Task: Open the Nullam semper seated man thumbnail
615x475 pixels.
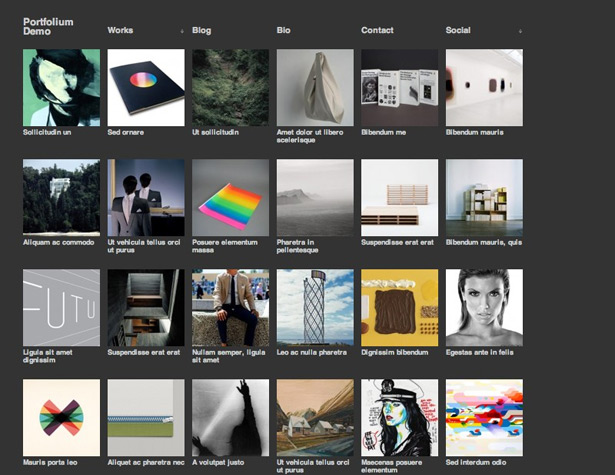Action: (x=230, y=308)
